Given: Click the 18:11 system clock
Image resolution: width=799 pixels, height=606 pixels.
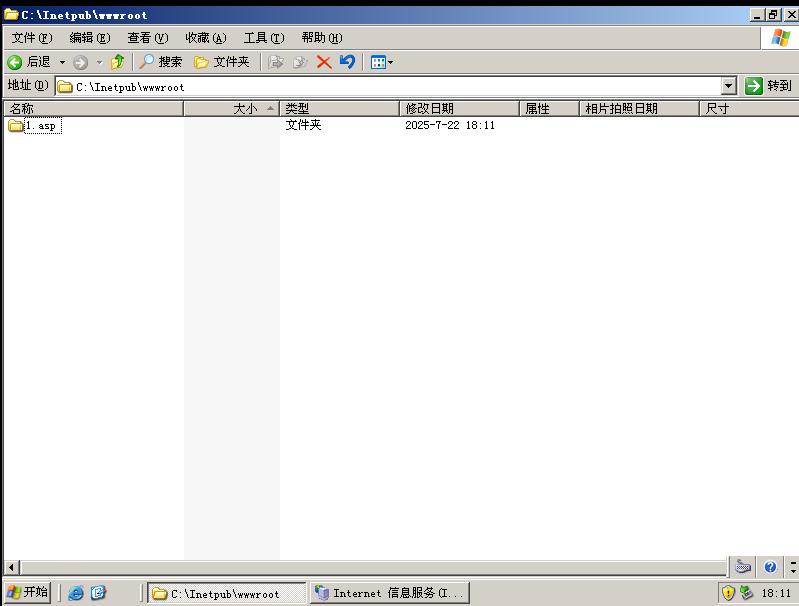Looking at the screenshot, I should 776,593.
